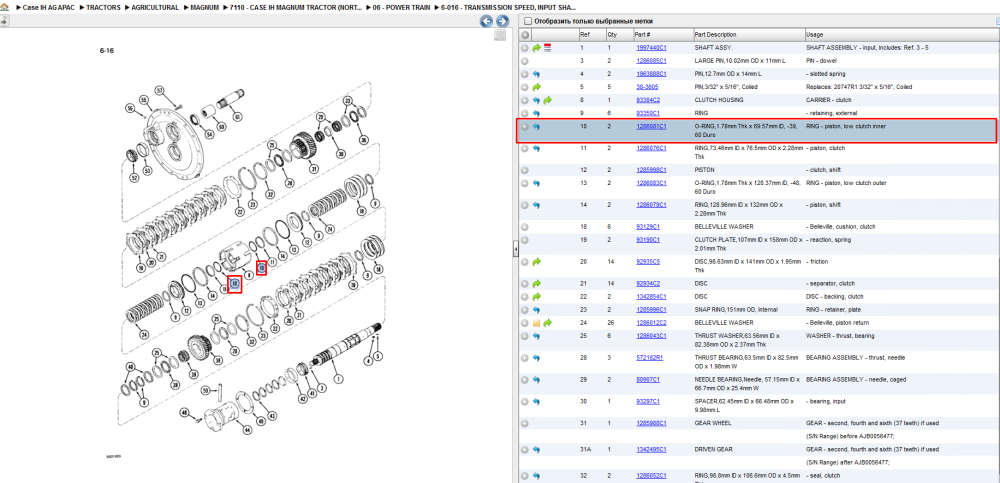Screen dimensions: 1000x483
Task: Click '6-16' figure label on diagram
Action: 107,50
